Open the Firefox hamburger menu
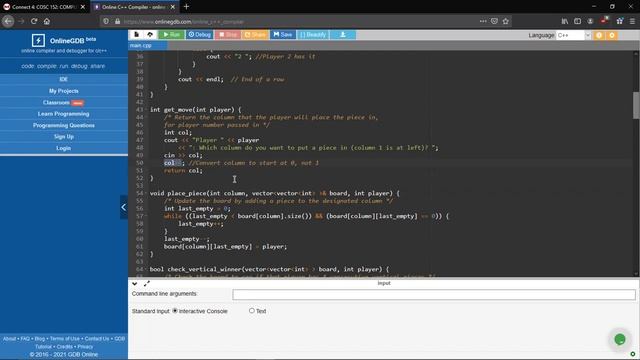 [x=632, y=21]
